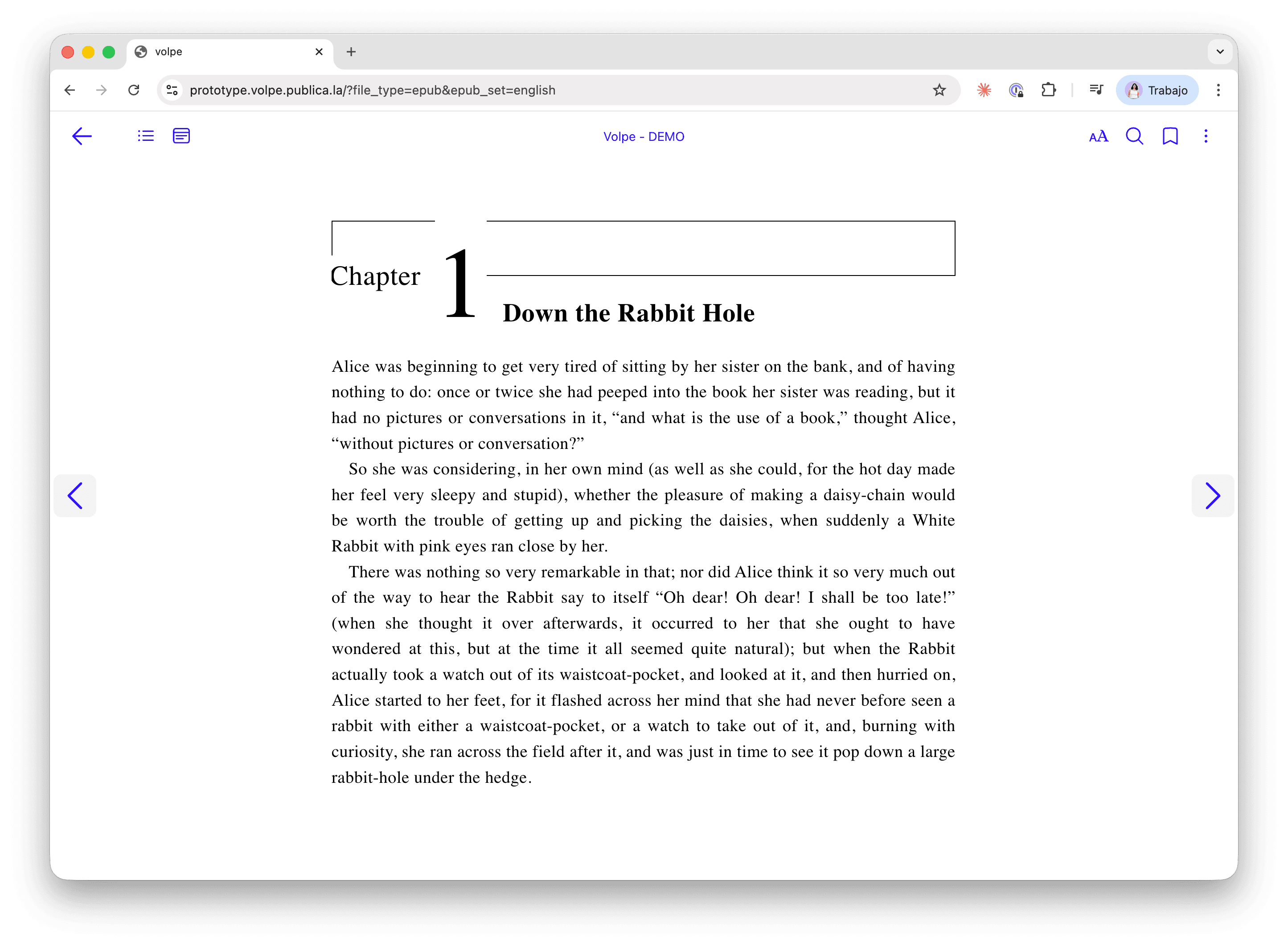Viewport: 1288px width, 946px height.
Task: Click the large chapter number 1
Action: [460, 283]
